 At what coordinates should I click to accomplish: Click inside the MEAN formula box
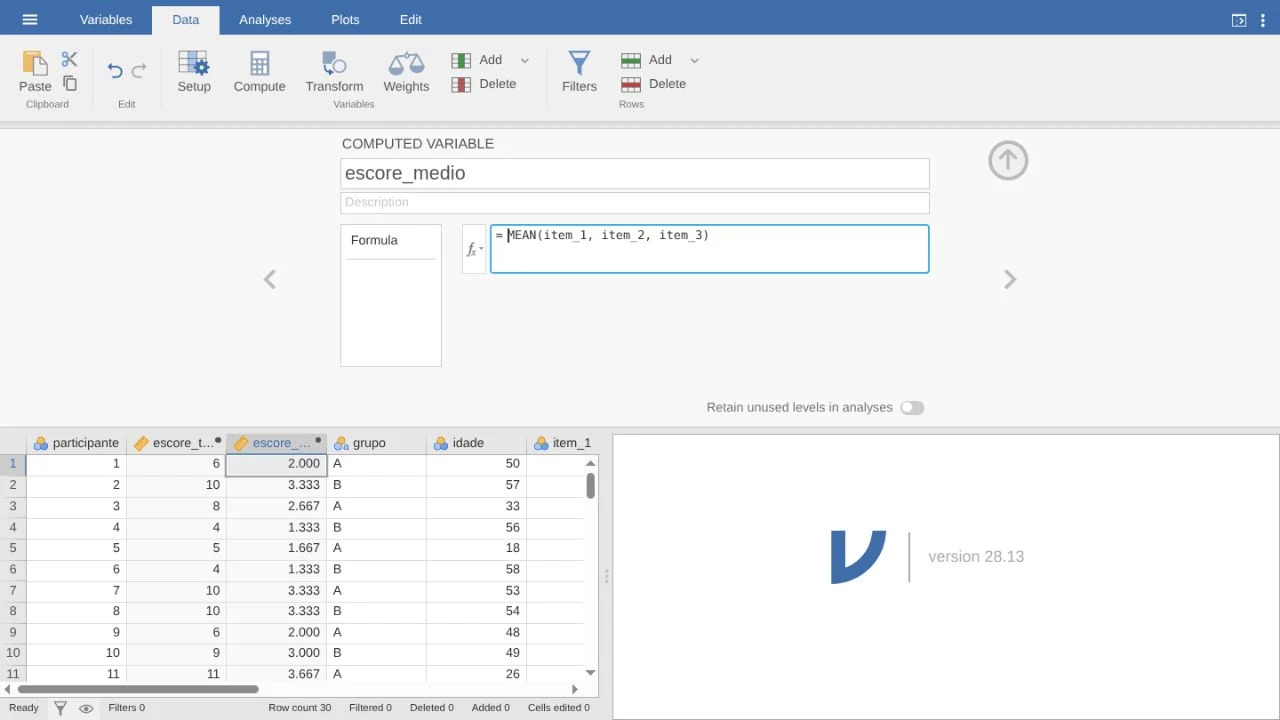point(709,249)
